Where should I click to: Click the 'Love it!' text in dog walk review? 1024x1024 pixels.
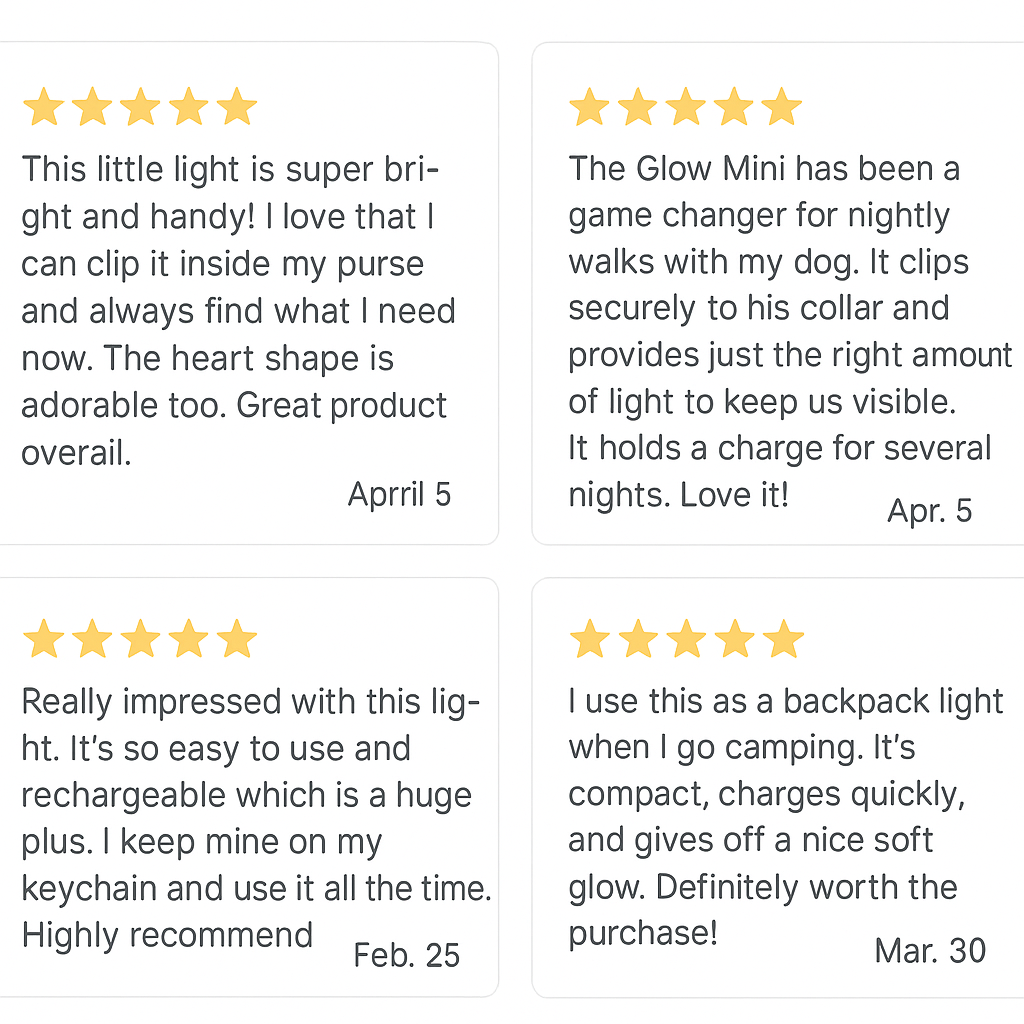(x=734, y=494)
